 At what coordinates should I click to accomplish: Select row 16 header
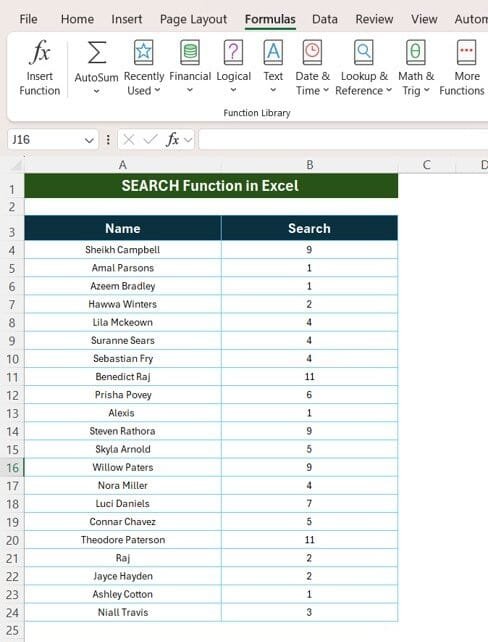12,468
